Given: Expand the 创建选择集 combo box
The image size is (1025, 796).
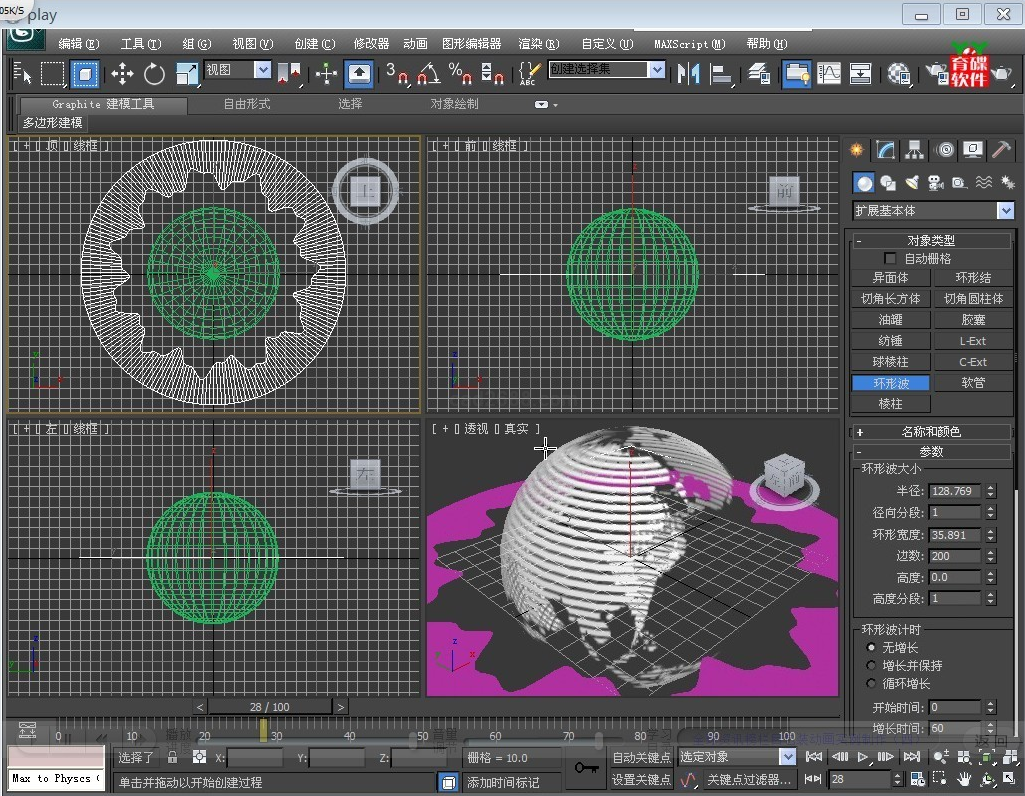Looking at the screenshot, I should [x=657, y=69].
